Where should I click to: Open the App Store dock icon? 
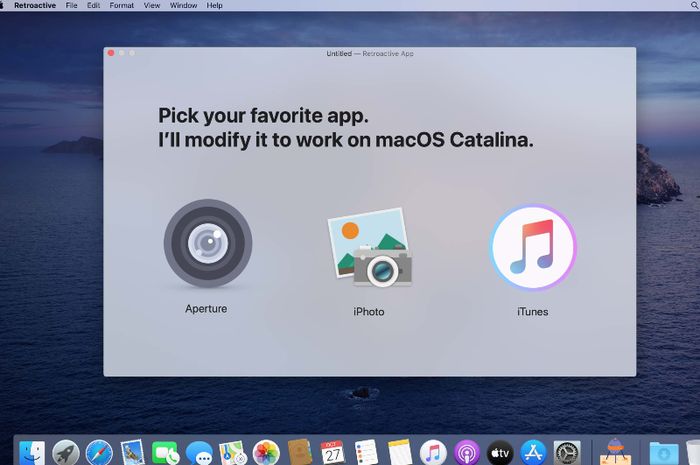tap(533, 453)
